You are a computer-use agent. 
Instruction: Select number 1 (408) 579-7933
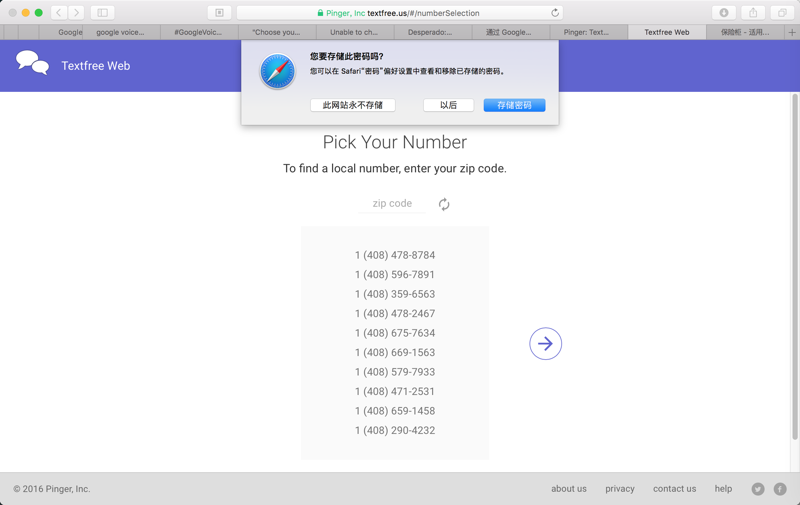[395, 372]
